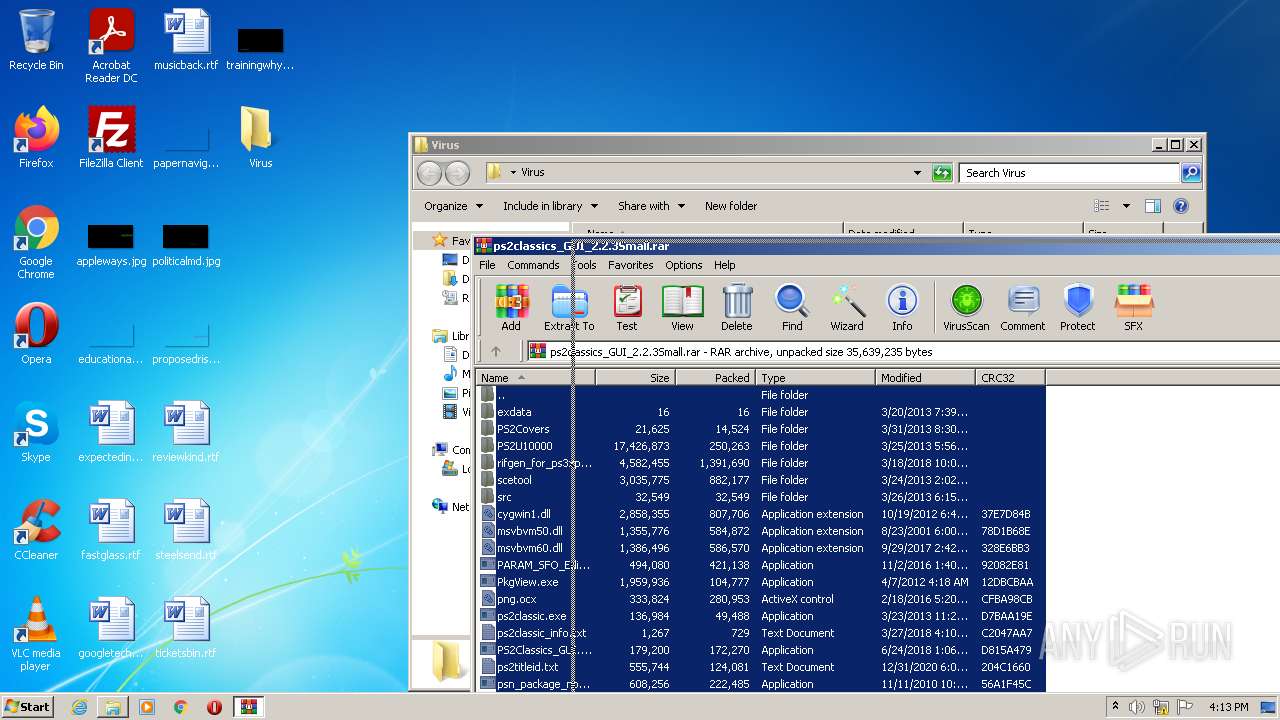
Task: Expand the Share with dropdown
Action: coord(651,206)
